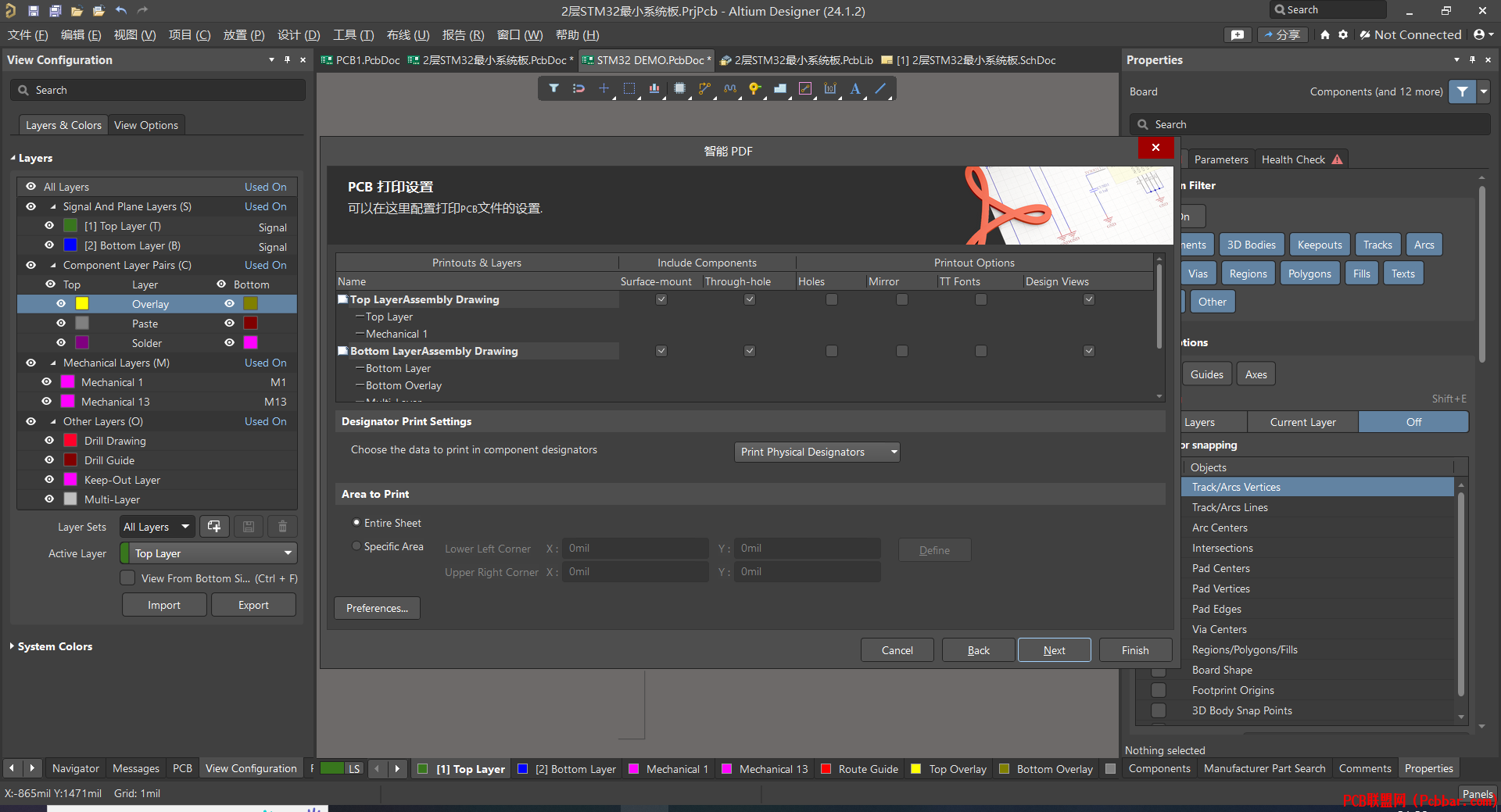The image size is (1501, 812).
Task: Click the Properties panel filter funnel button
Action: (x=1462, y=91)
